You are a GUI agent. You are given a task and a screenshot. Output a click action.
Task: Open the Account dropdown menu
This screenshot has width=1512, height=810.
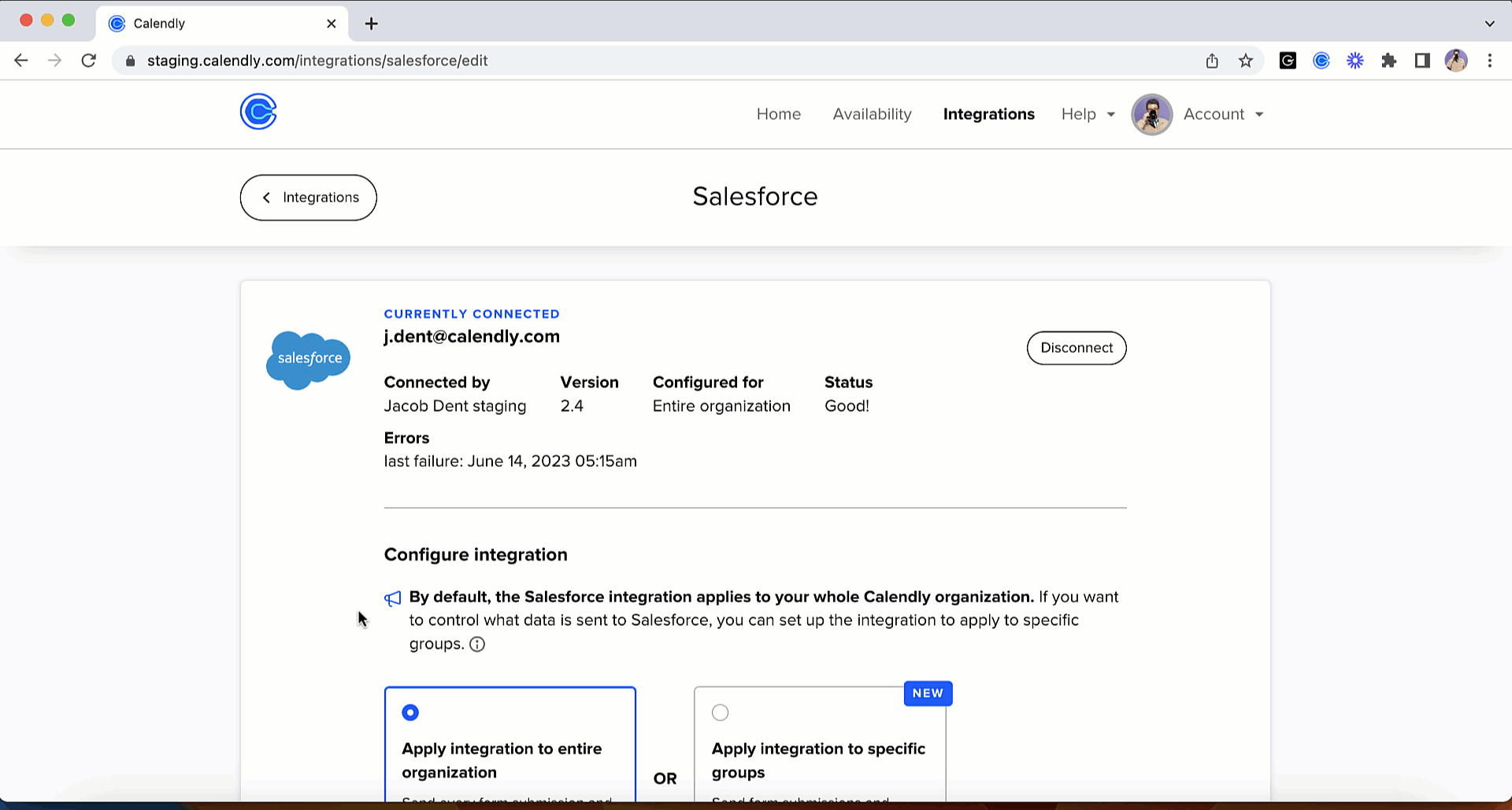[1224, 114]
